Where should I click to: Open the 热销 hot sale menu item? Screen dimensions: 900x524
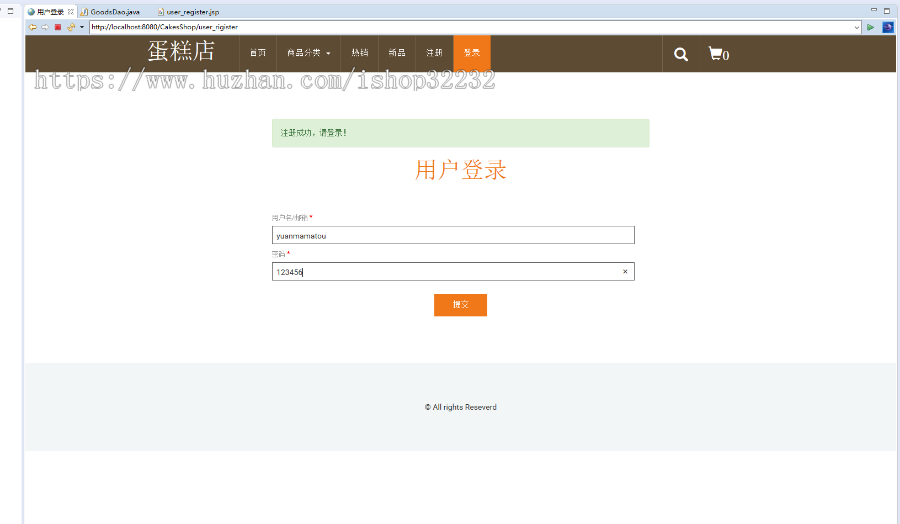[359, 53]
